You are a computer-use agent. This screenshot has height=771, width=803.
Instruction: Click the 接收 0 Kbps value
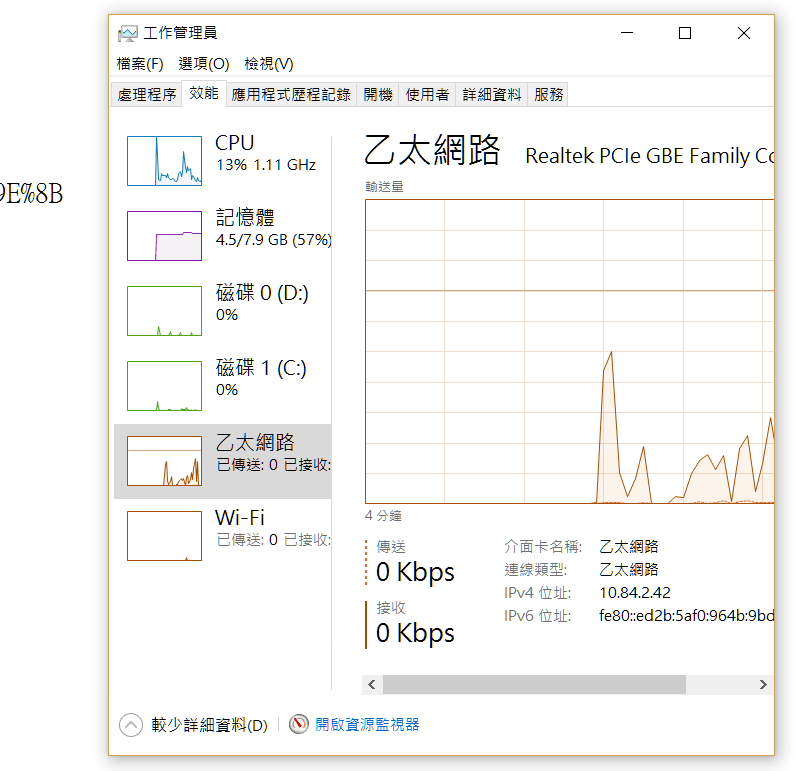415,633
